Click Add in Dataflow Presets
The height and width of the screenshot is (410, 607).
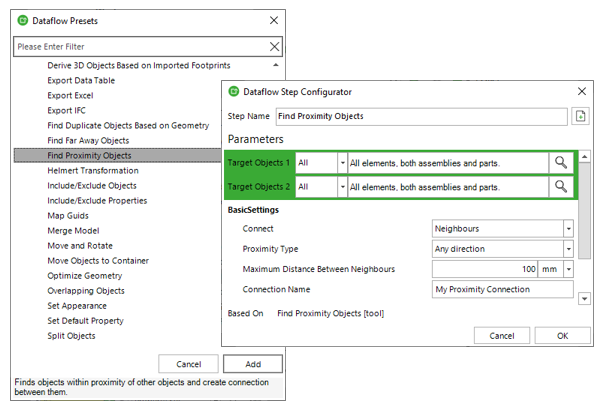(x=253, y=364)
